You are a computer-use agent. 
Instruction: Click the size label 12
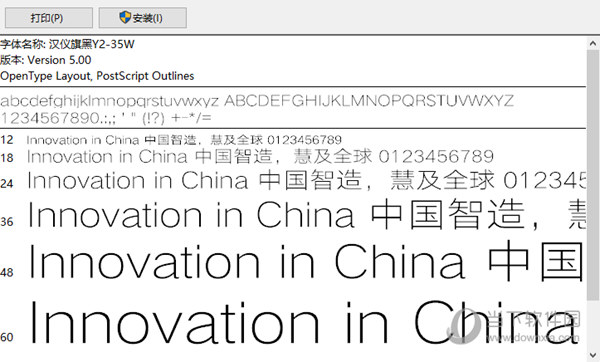[x=7, y=140]
